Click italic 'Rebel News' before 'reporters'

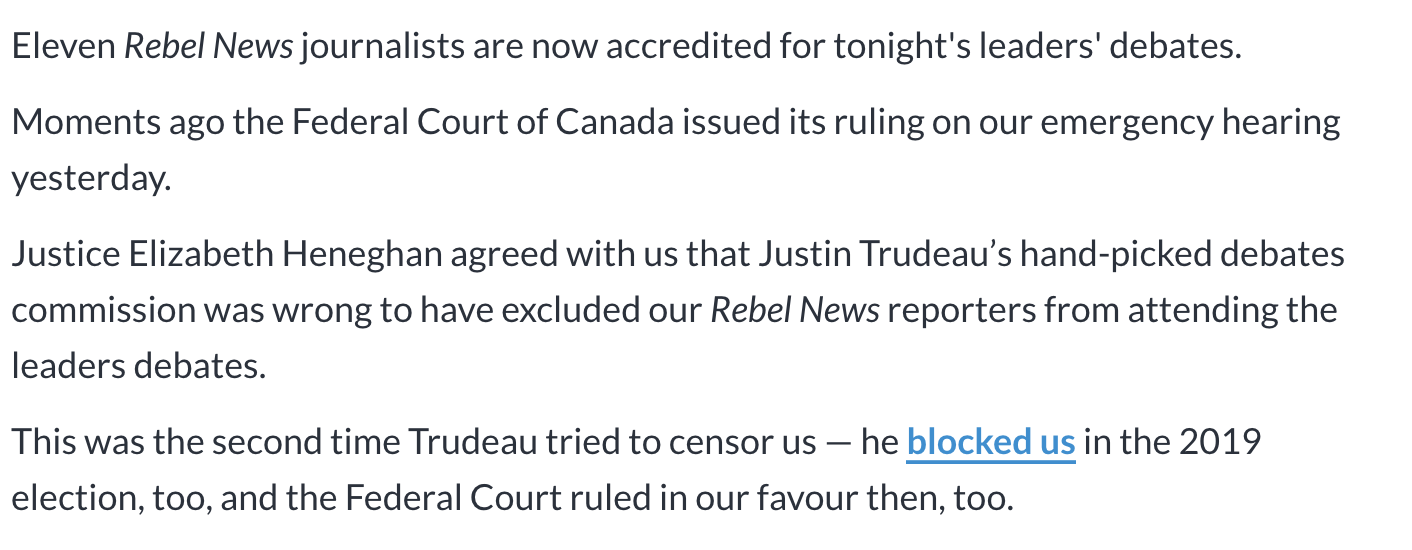(x=795, y=310)
